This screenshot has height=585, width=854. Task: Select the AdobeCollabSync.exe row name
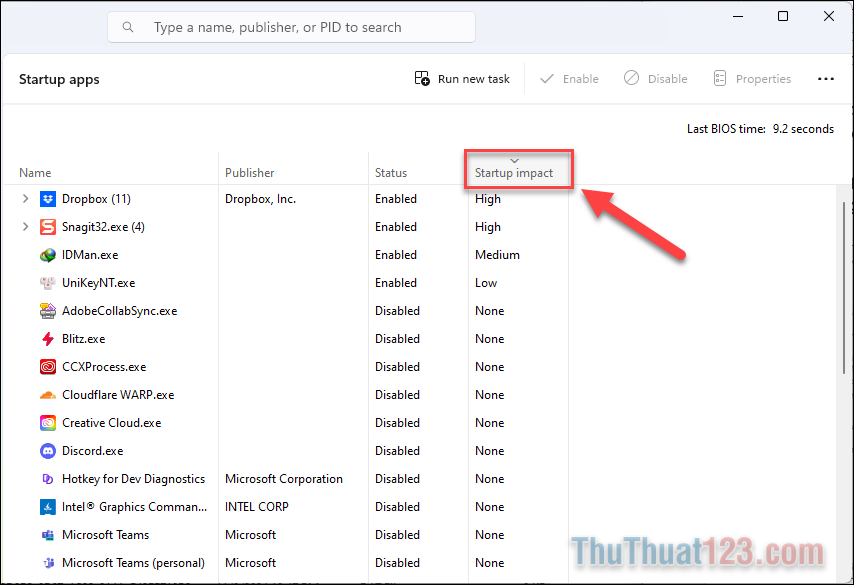click(x=120, y=311)
